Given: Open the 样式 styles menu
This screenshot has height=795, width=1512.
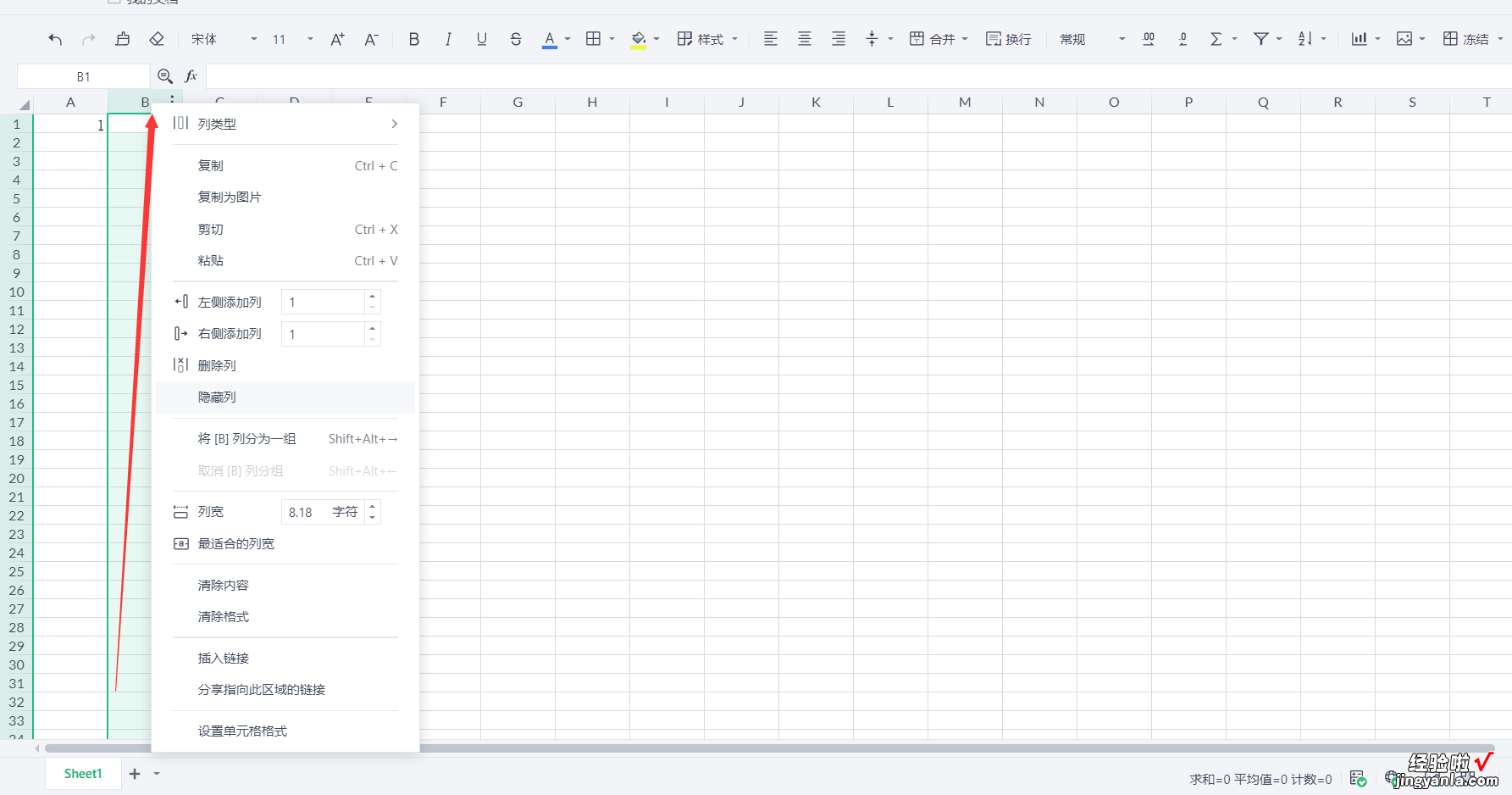Looking at the screenshot, I should (x=708, y=39).
